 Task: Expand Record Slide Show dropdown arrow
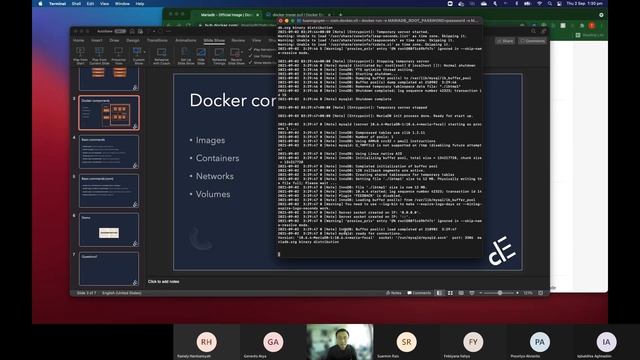pos(242,52)
